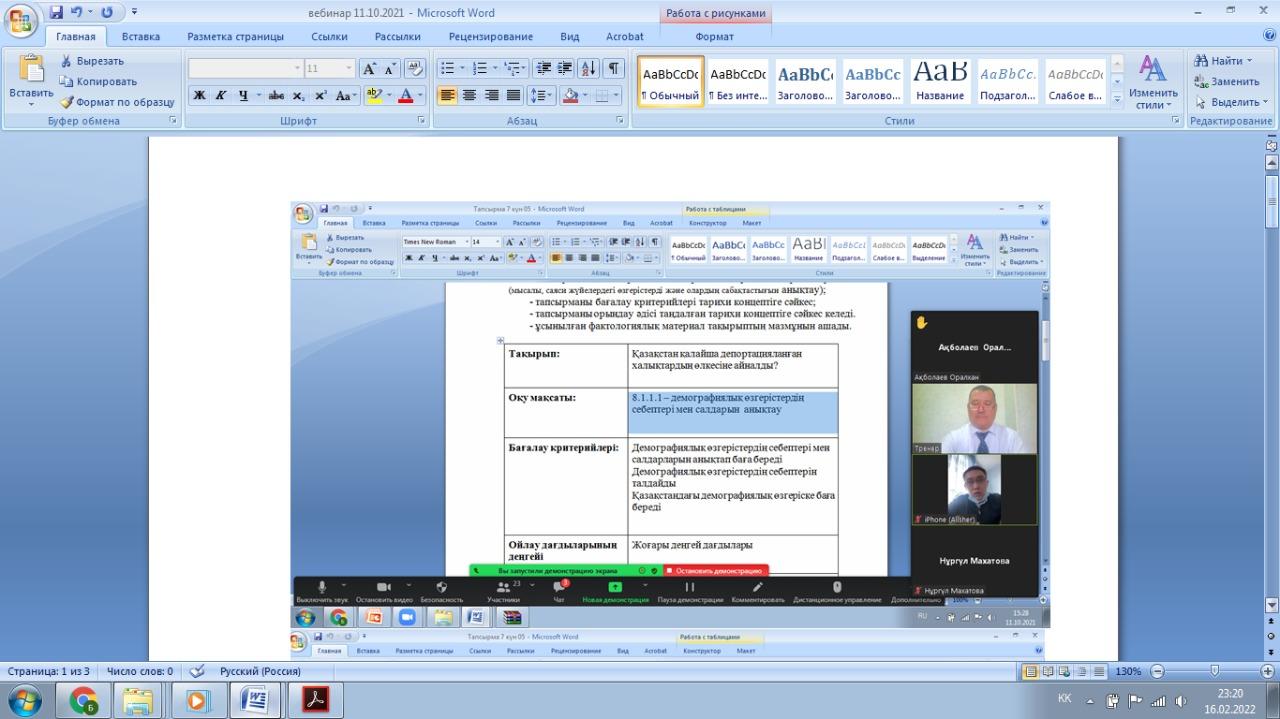Screen dimensions: 1280x719
Task: Open the Рецензирование ribbon tab
Action: tap(490, 37)
